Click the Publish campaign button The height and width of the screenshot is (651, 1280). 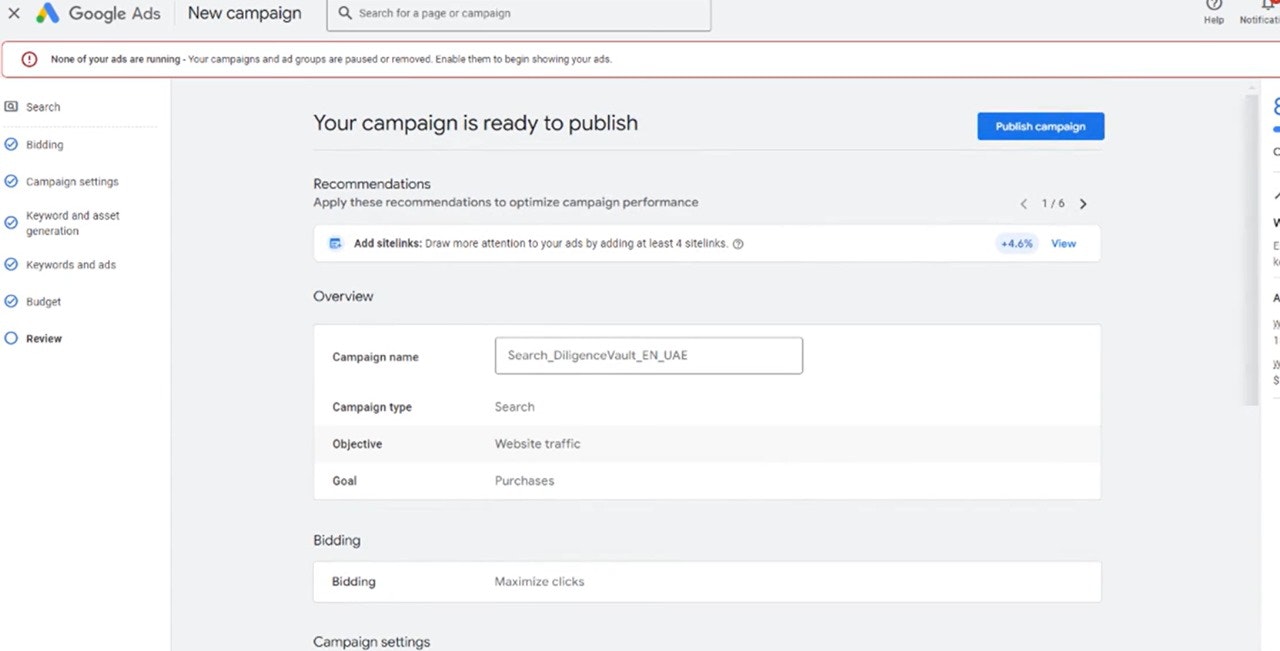[1040, 127]
